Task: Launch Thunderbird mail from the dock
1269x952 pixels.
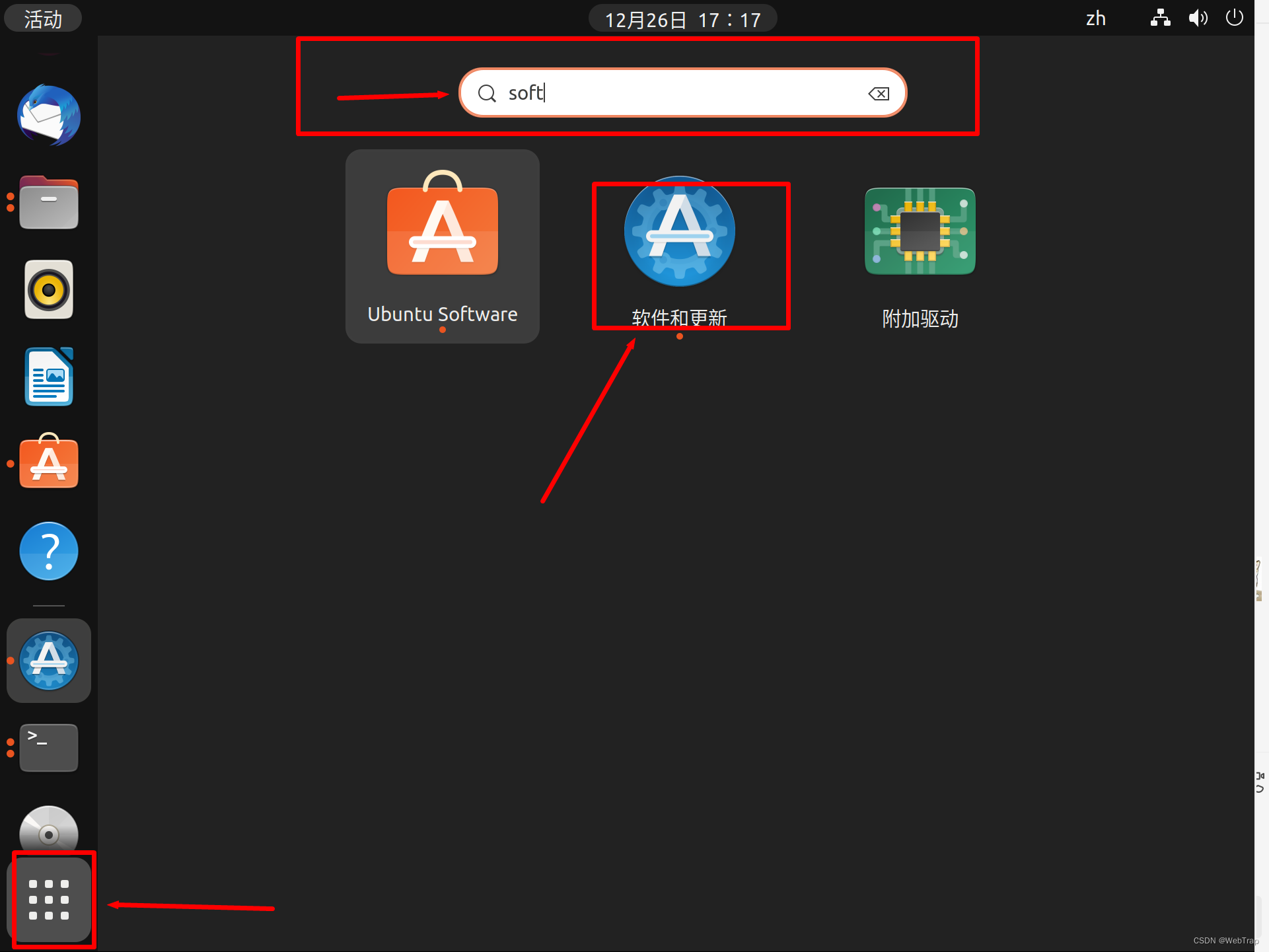Action: click(48, 116)
